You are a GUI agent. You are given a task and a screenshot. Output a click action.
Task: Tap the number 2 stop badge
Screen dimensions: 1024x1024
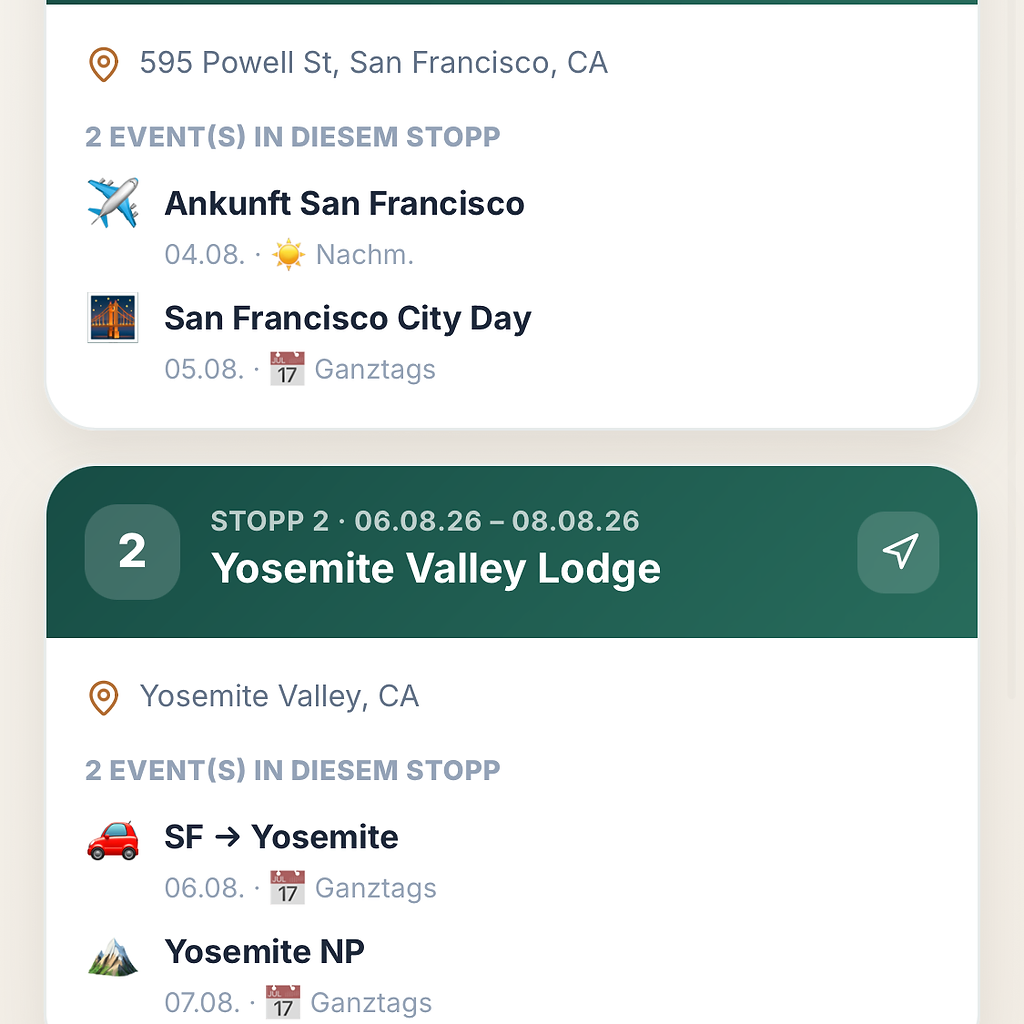pyautogui.click(x=133, y=552)
